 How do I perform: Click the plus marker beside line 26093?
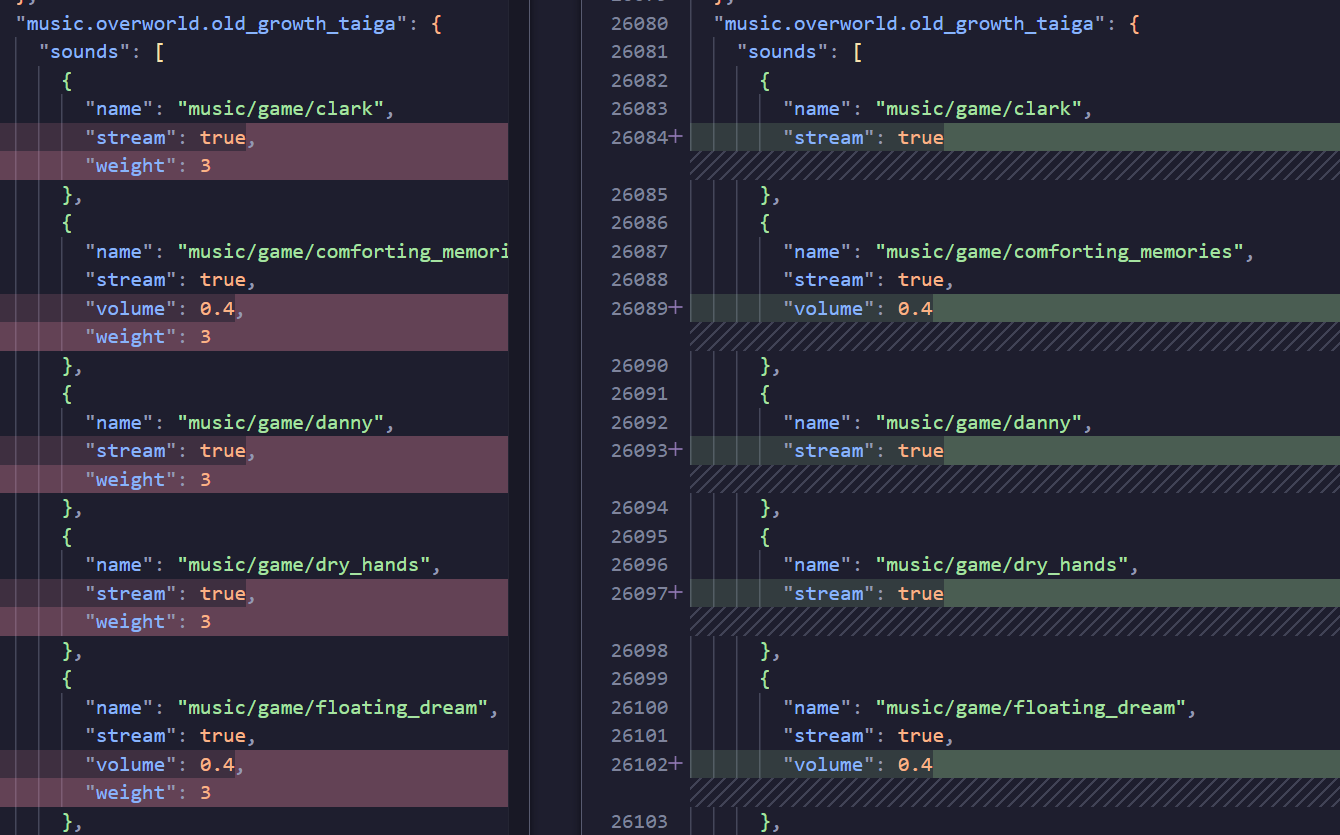tap(677, 450)
